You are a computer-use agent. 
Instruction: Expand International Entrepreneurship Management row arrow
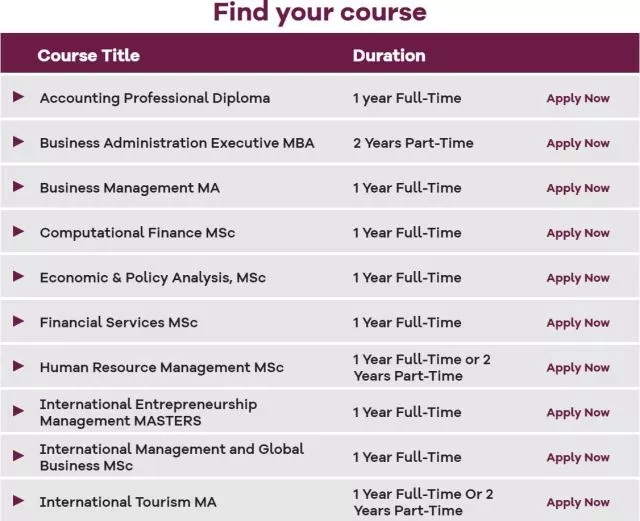[x=18, y=412]
